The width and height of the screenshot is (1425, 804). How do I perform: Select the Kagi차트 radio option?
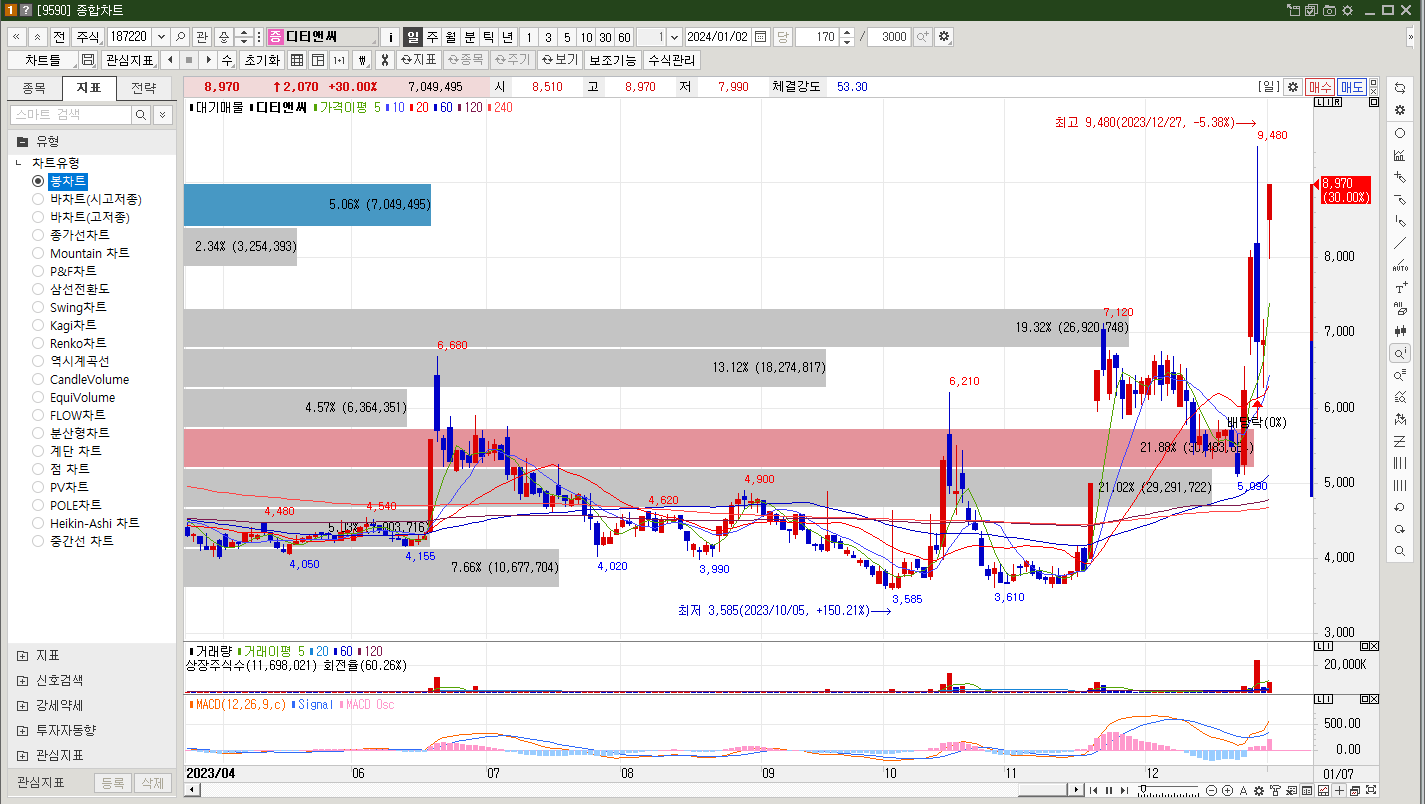pyautogui.click(x=38, y=325)
